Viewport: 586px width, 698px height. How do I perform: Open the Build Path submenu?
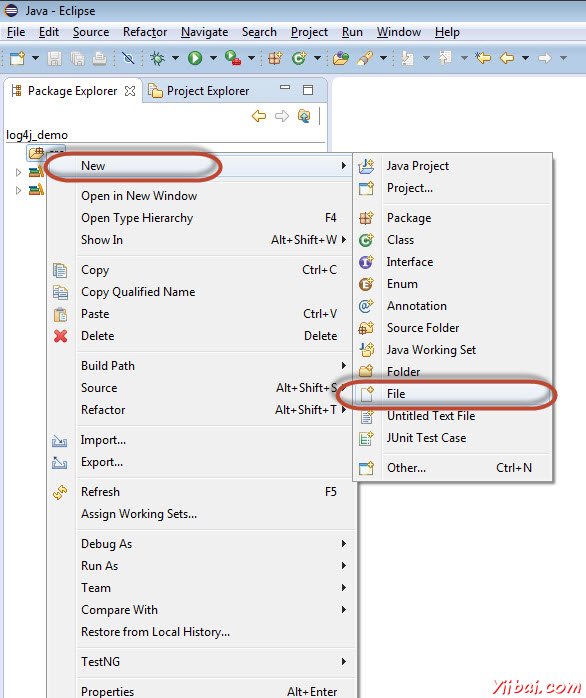point(200,366)
